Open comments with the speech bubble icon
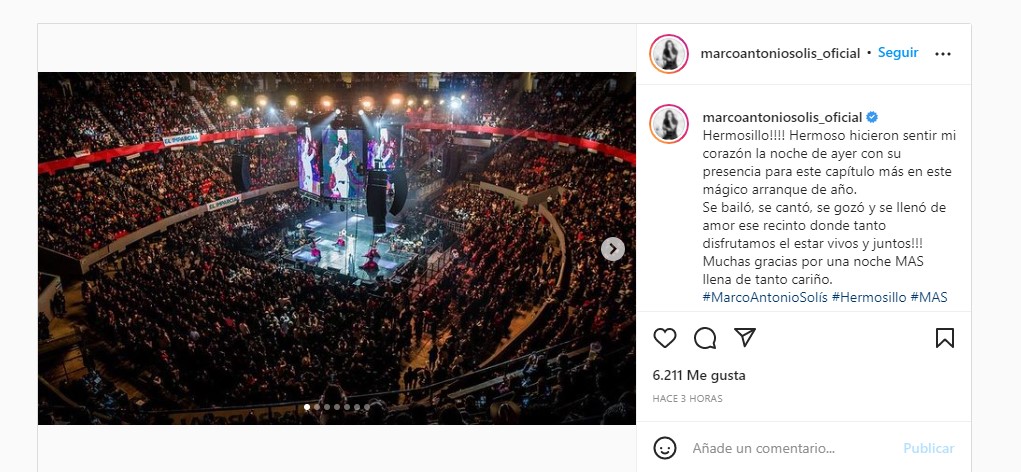Screen dimensions: 1021x472 coord(705,338)
